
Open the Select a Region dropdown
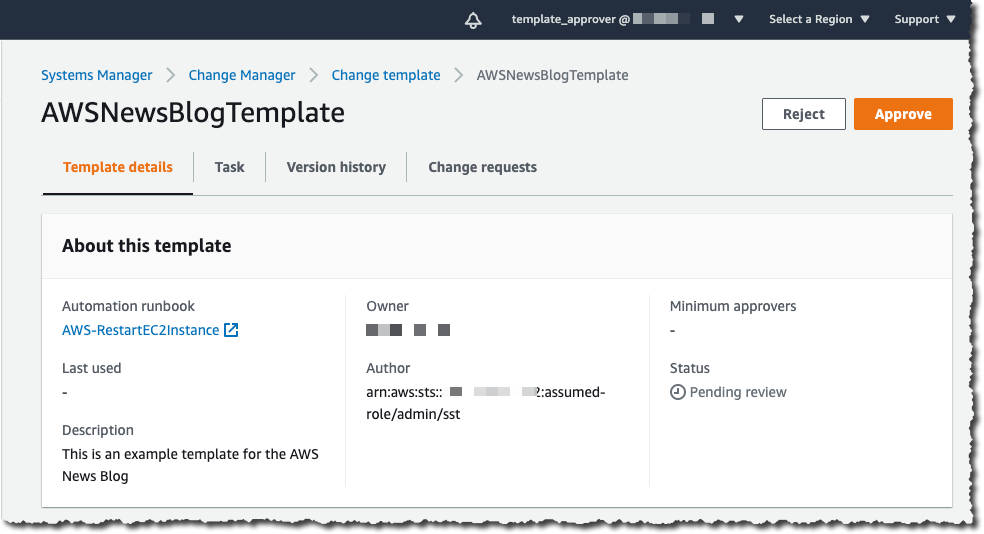point(819,19)
